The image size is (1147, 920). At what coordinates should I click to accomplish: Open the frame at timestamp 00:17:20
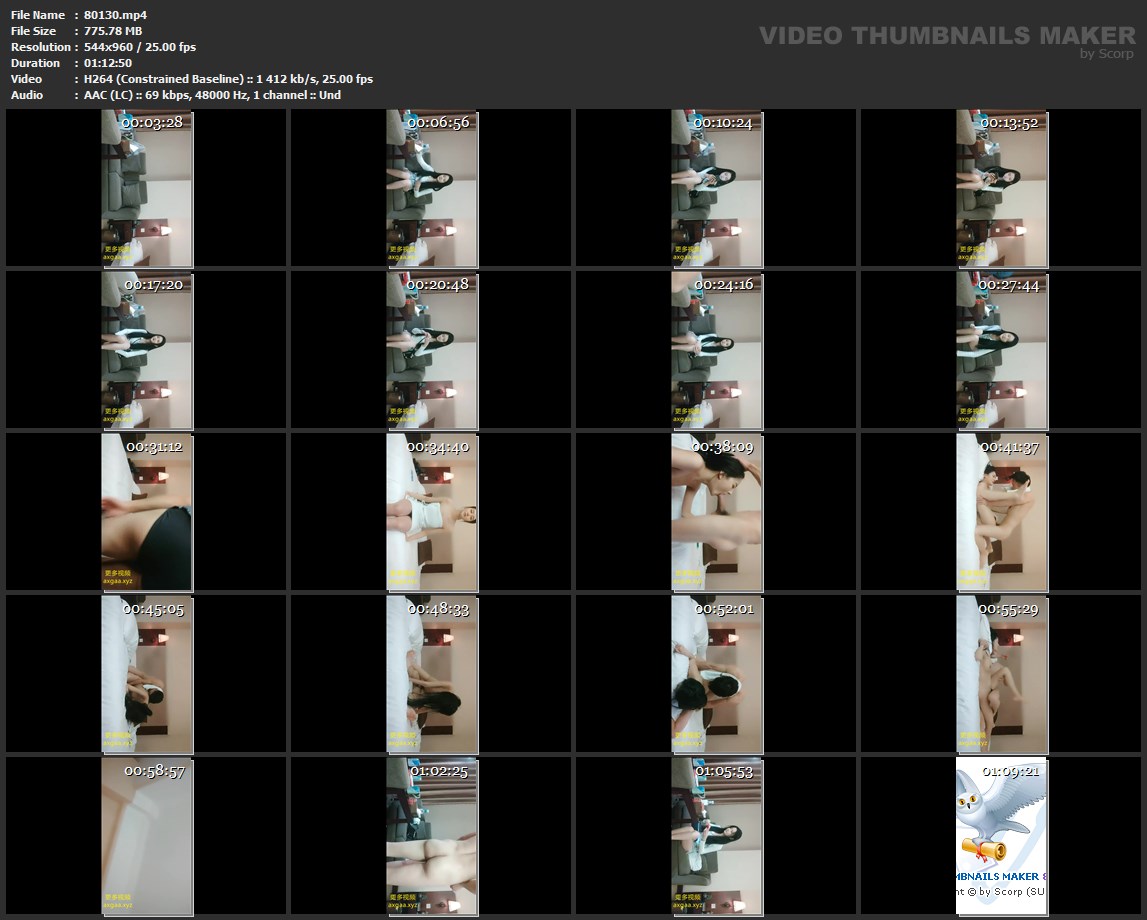146,350
